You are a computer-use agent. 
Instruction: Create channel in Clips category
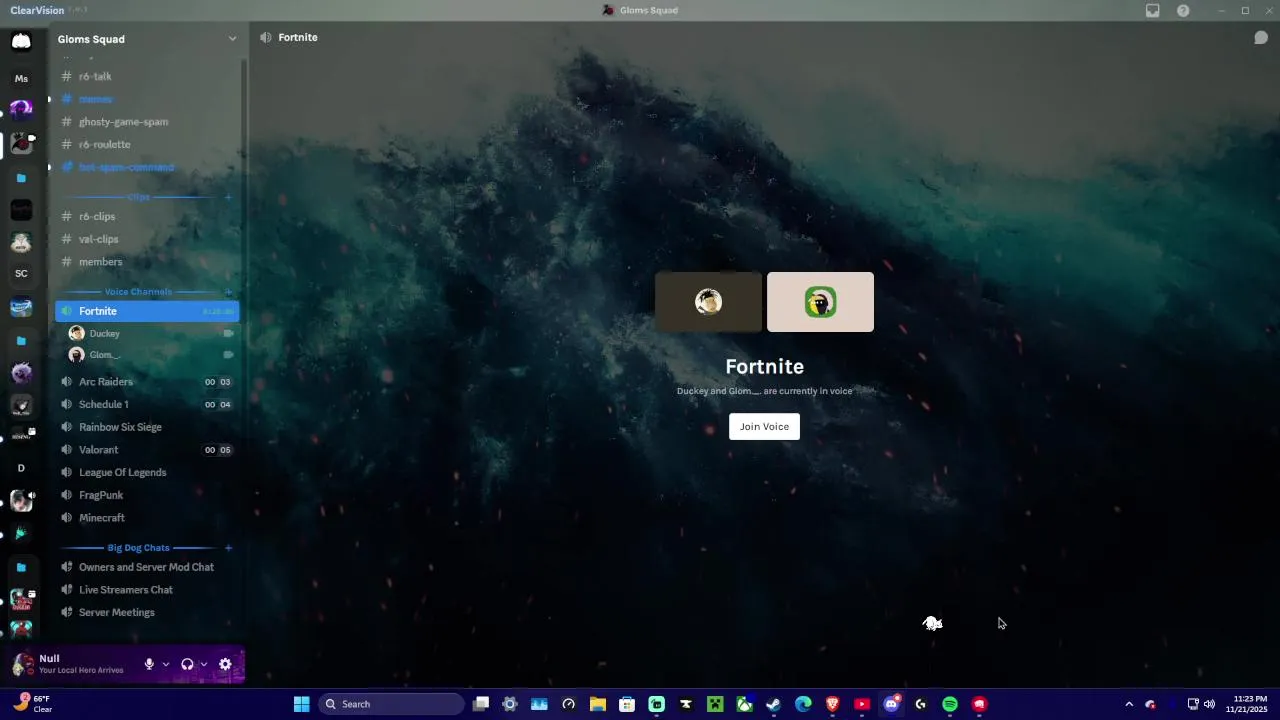point(228,197)
